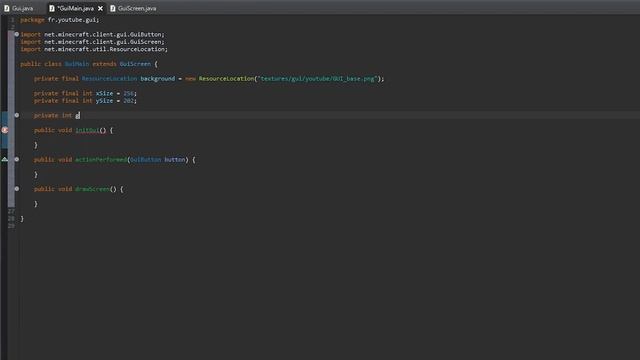Click the Java file icon on GuiScreen.java tab

pos(112,8)
